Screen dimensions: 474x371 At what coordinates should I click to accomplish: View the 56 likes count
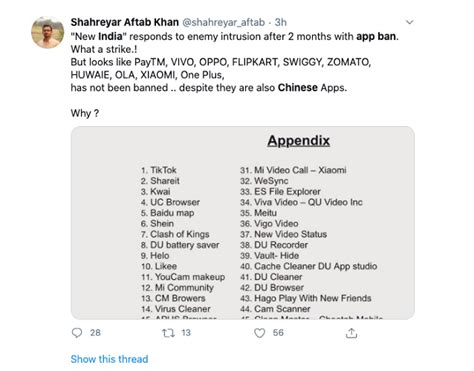pos(278,333)
